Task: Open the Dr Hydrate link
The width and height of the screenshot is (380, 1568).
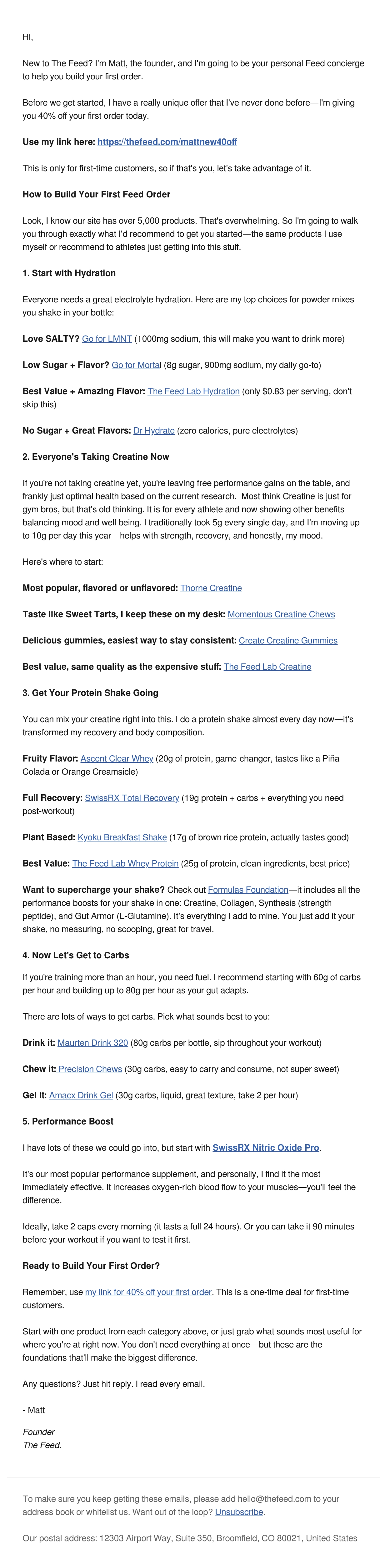Action: 153,430
